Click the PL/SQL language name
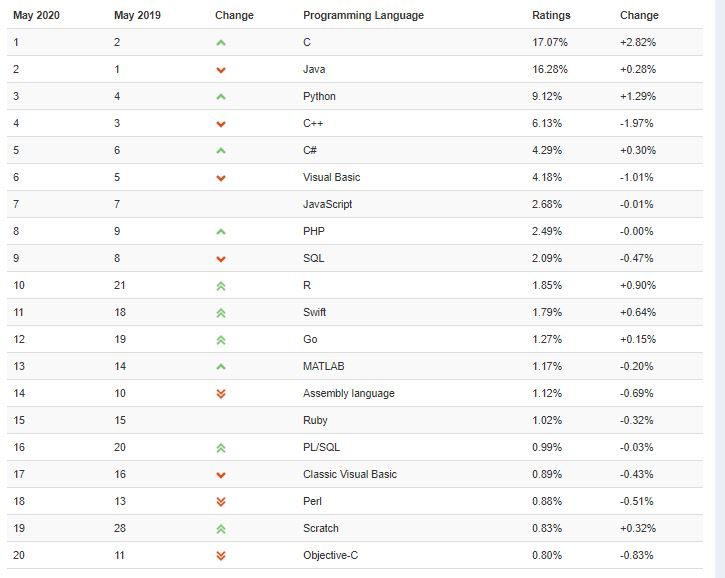The image size is (725, 578). coord(321,447)
